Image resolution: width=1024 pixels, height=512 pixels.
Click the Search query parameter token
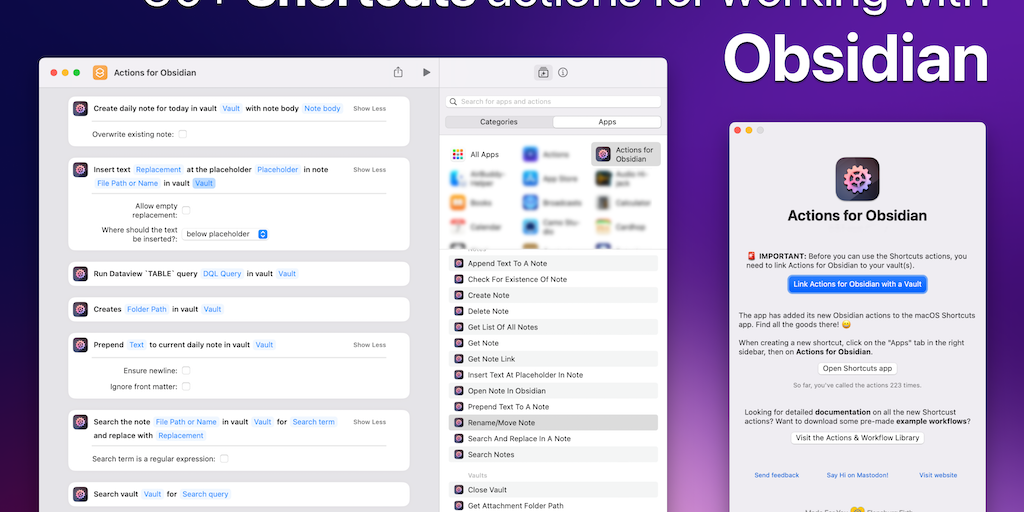(206, 494)
